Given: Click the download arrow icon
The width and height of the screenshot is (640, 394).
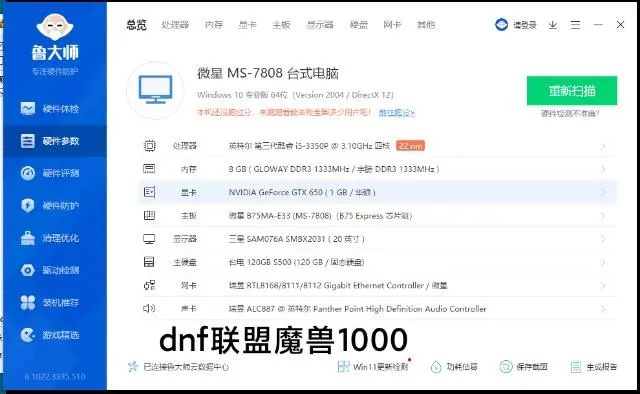Looking at the screenshot, I should point(553,25).
